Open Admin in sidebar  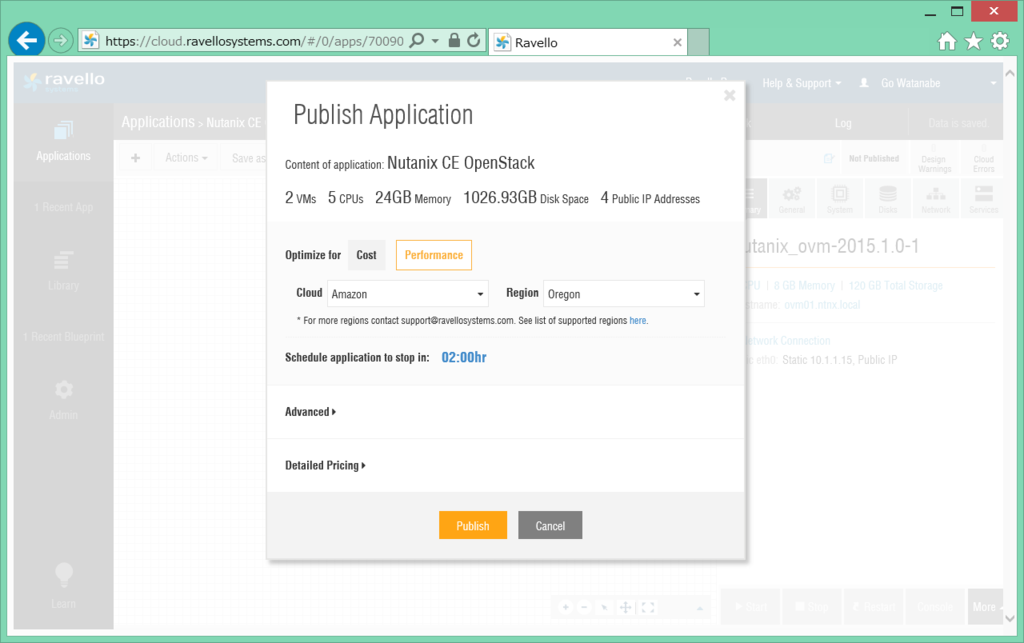[x=63, y=400]
